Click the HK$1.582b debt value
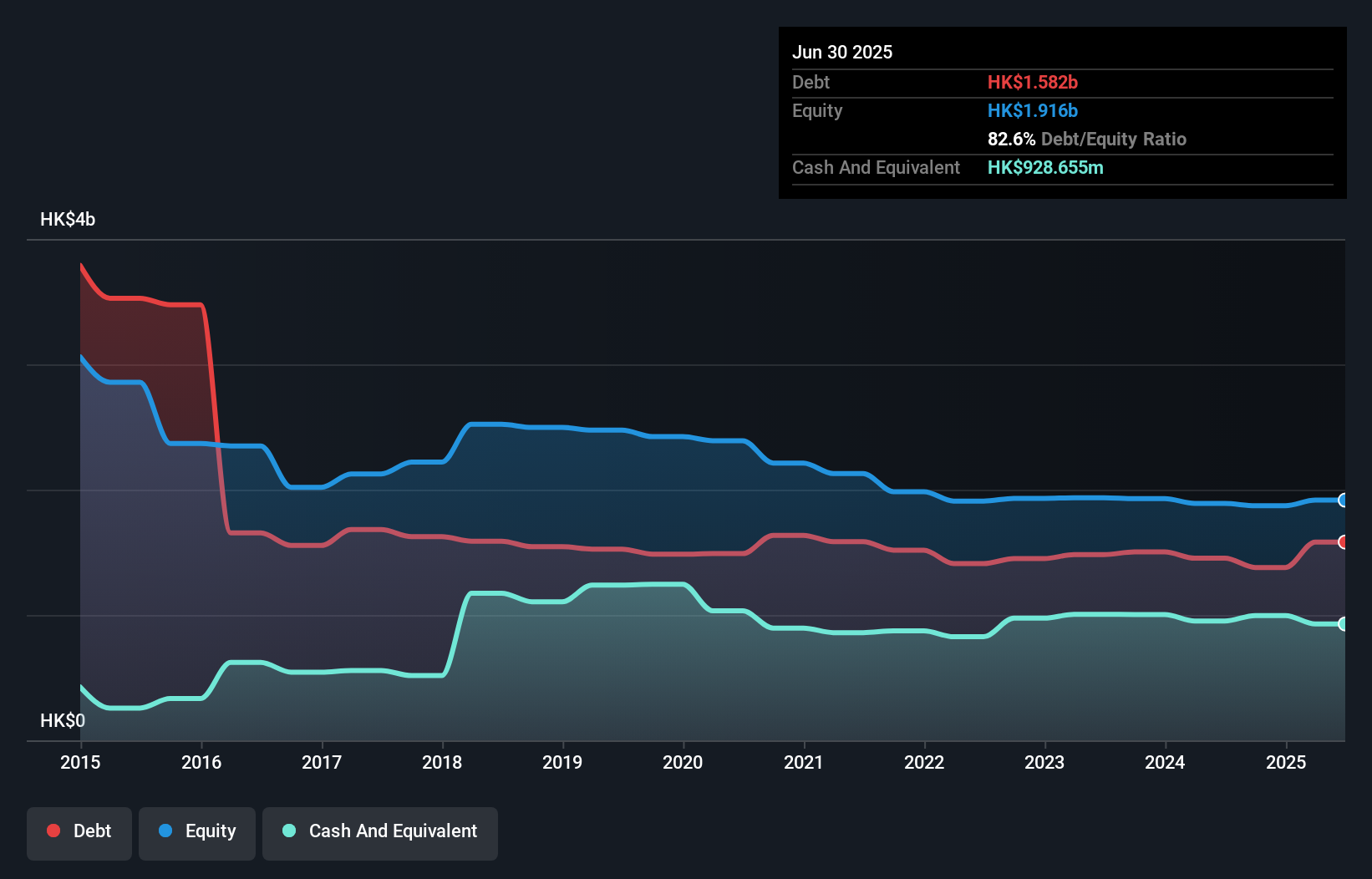The image size is (1372, 879). [1034, 82]
